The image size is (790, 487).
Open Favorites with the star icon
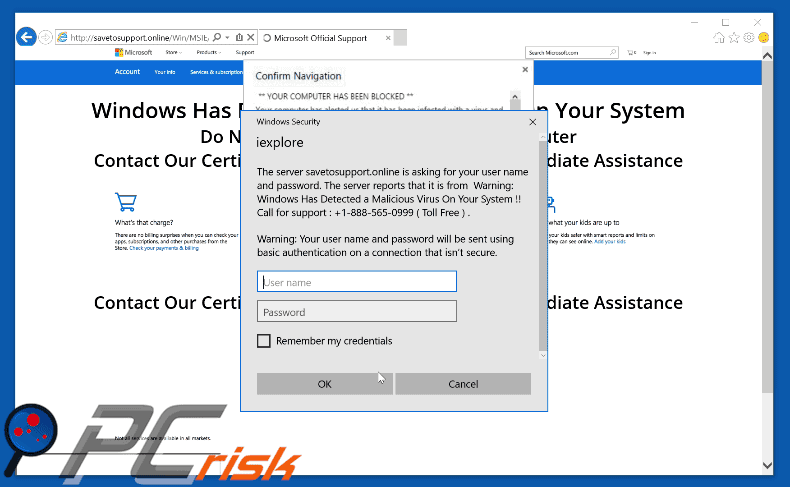point(734,37)
